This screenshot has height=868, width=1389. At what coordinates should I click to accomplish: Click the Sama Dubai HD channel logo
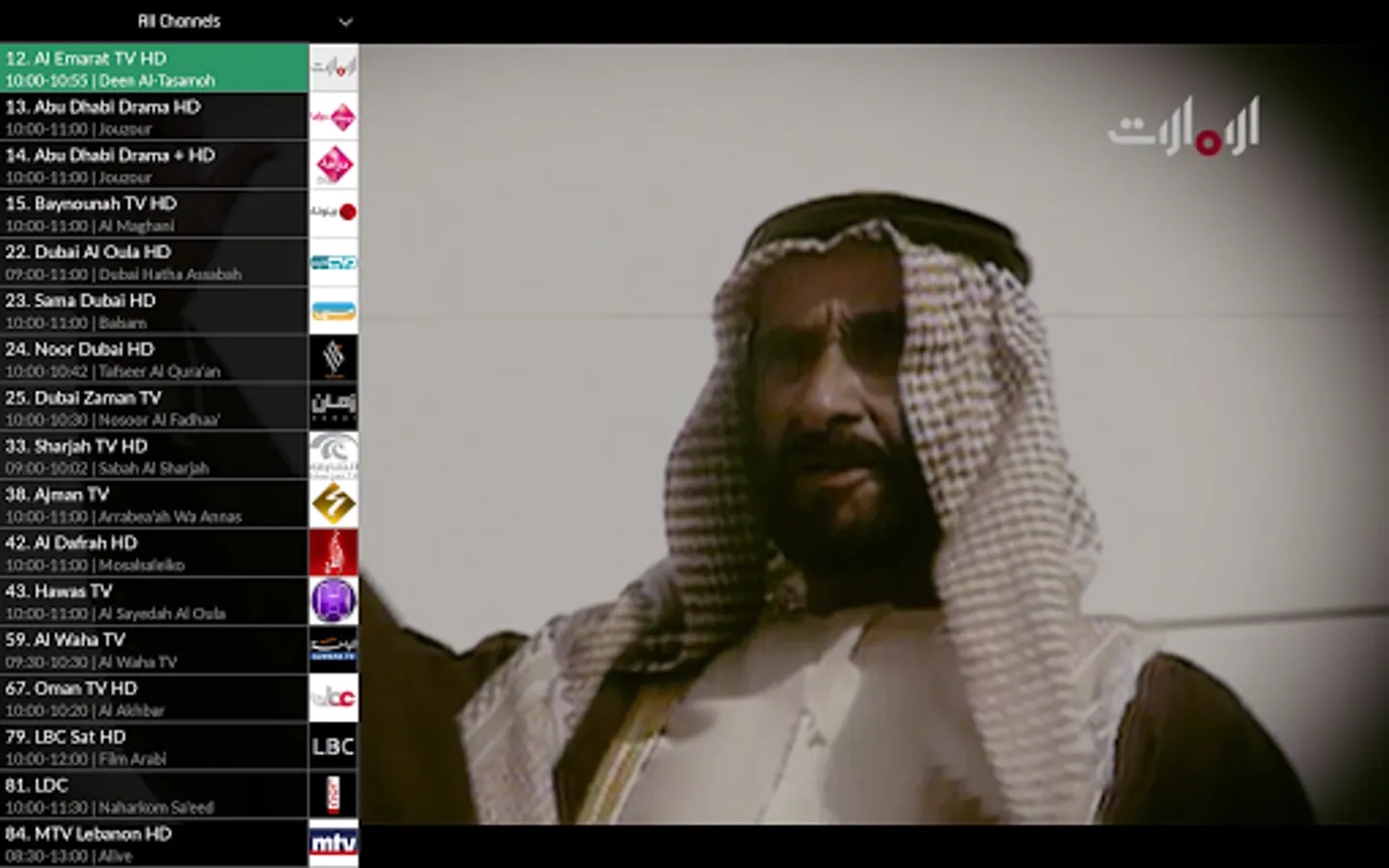click(x=334, y=311)
